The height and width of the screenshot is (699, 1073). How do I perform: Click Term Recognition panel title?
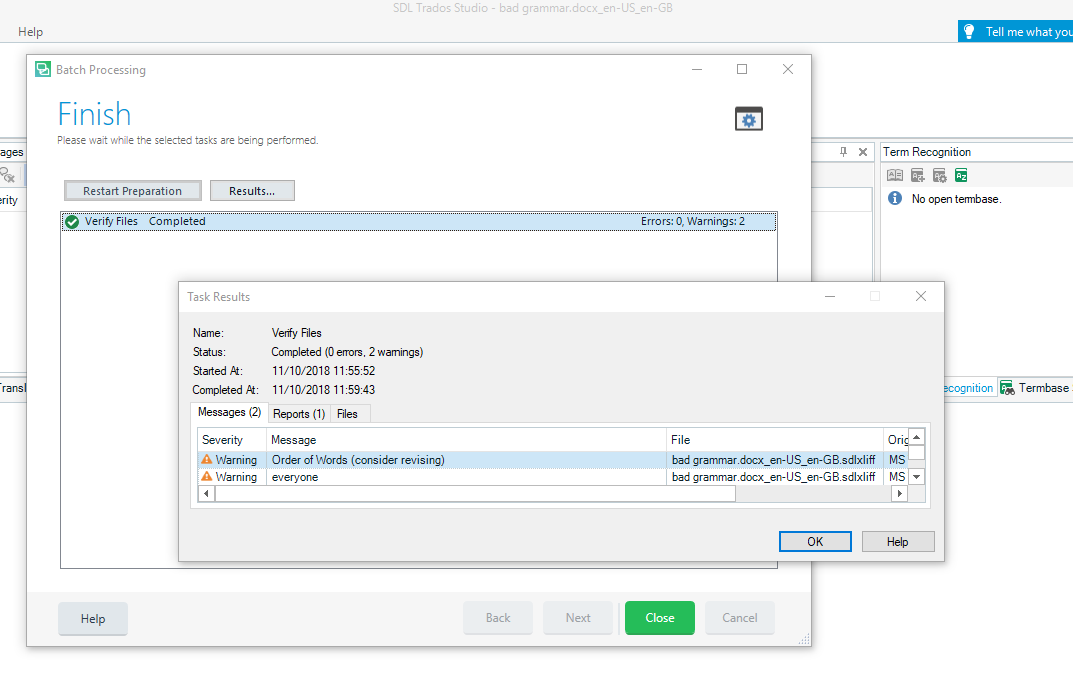tap(927, 152)
